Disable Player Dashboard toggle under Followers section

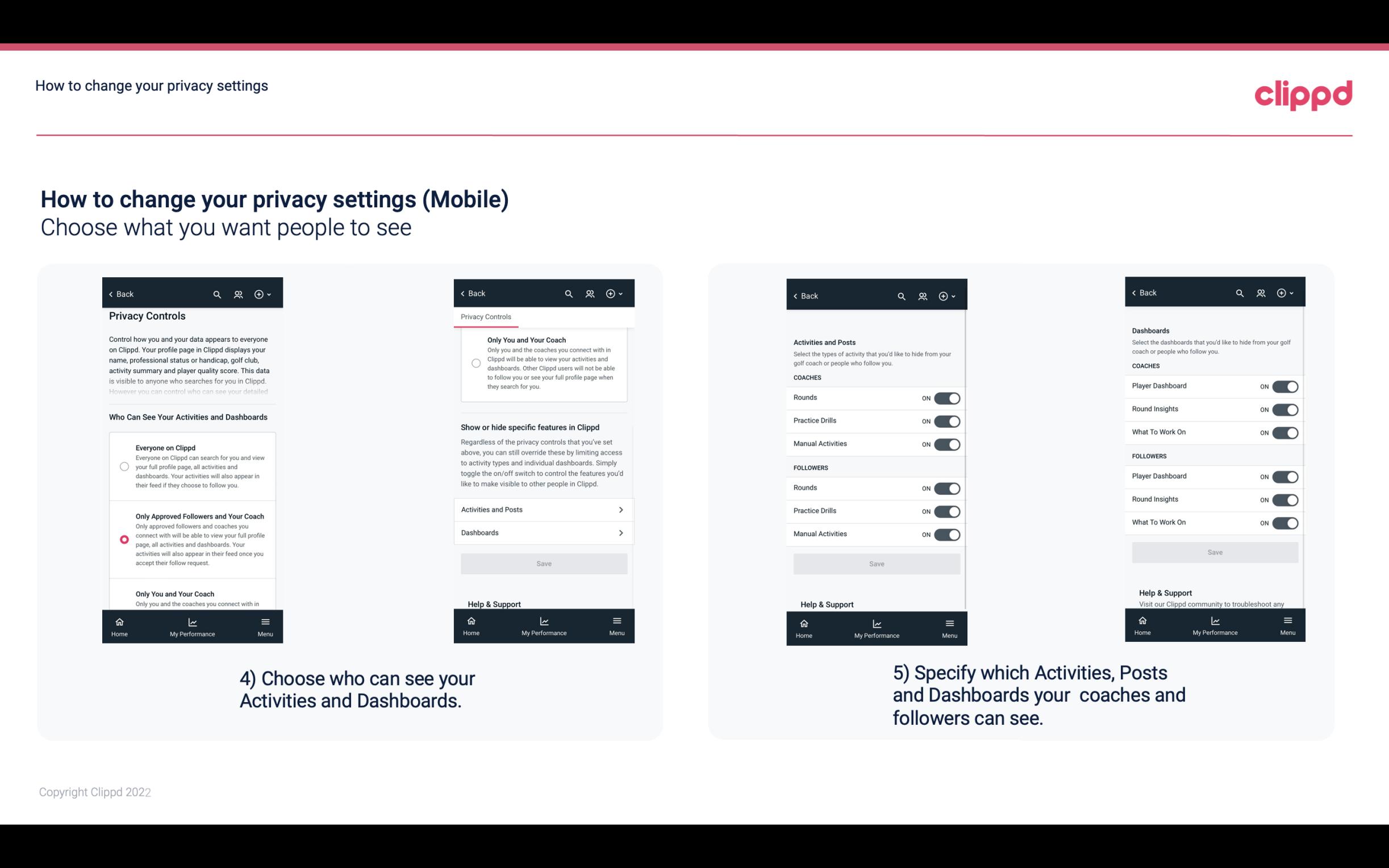point(1285,476)
